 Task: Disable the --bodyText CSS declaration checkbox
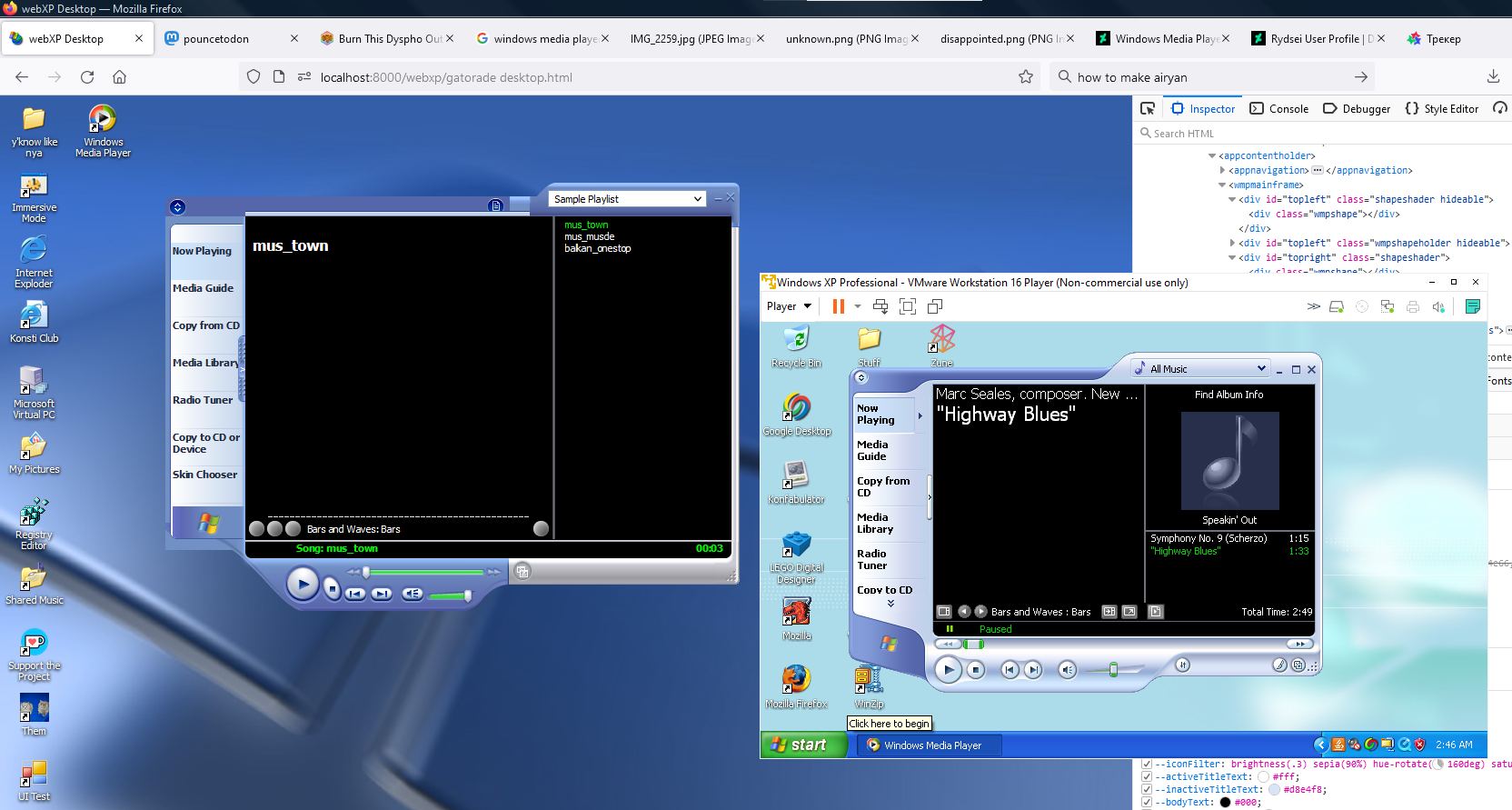[1147, 803]
